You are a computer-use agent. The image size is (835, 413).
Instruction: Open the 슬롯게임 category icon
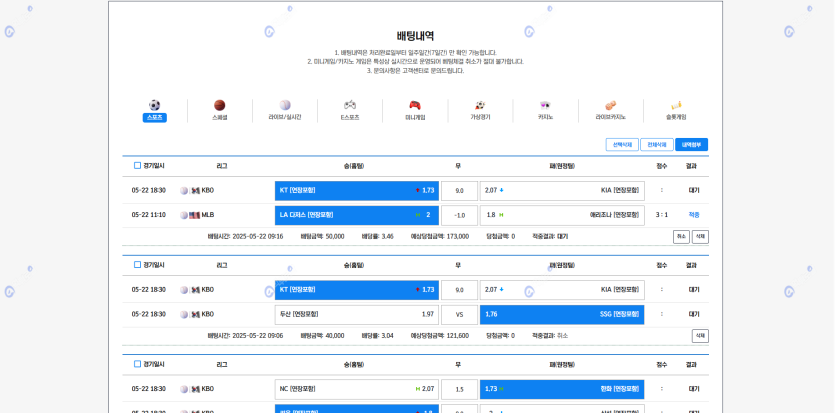[676, 106]
